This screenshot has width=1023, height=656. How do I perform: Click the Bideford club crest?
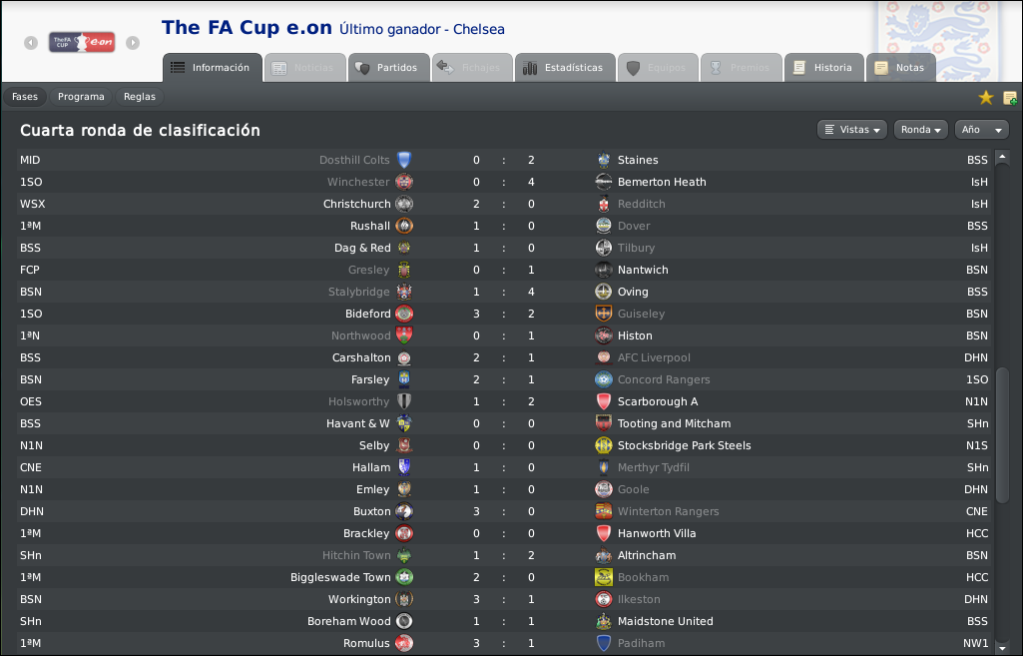click(x=404, y=314)
